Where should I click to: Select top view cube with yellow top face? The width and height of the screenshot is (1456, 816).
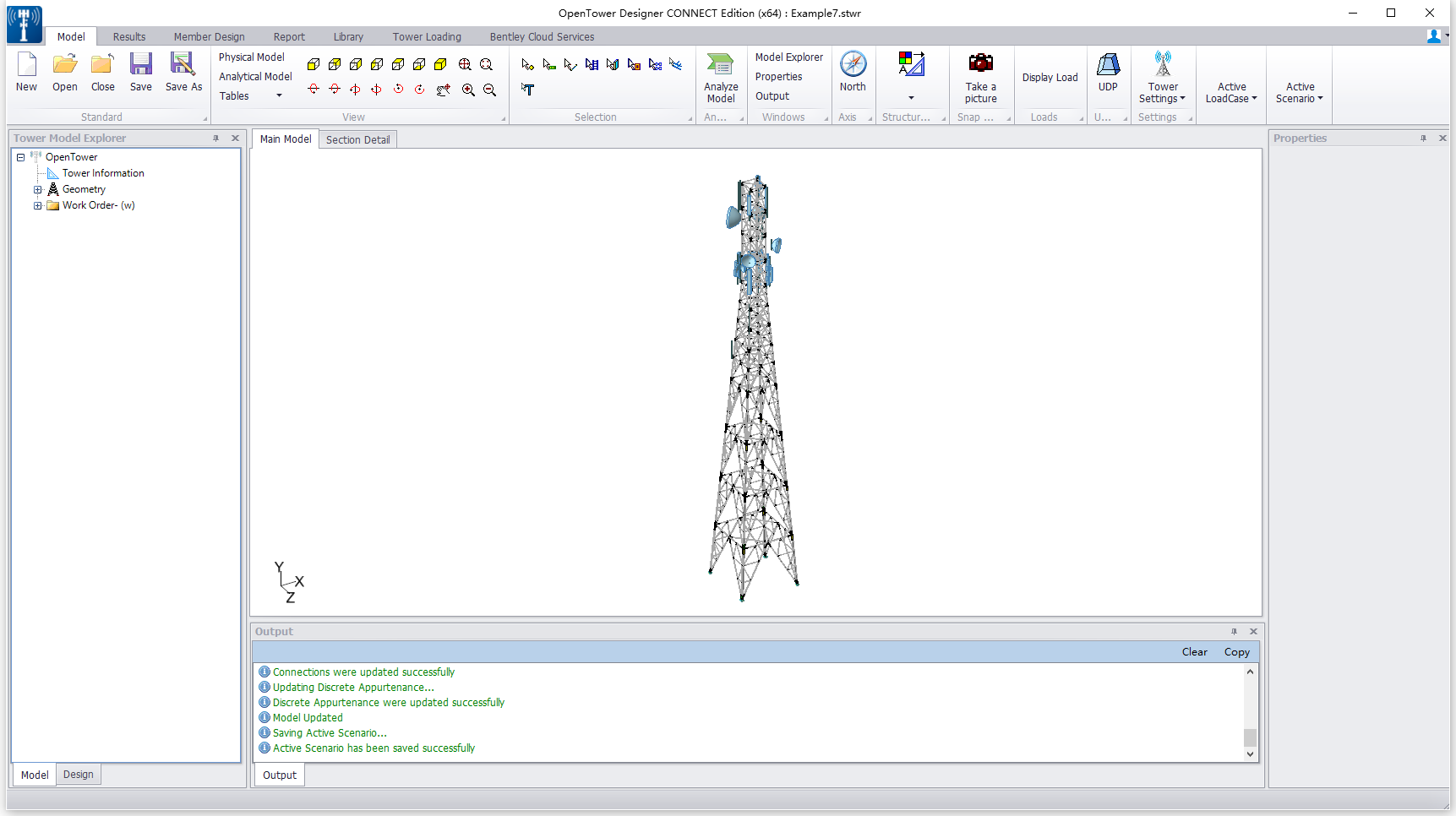tap(398, 64)
